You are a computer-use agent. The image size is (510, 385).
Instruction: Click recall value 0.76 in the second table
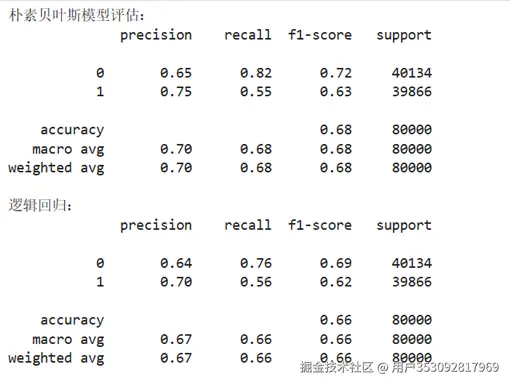[256, 263]
